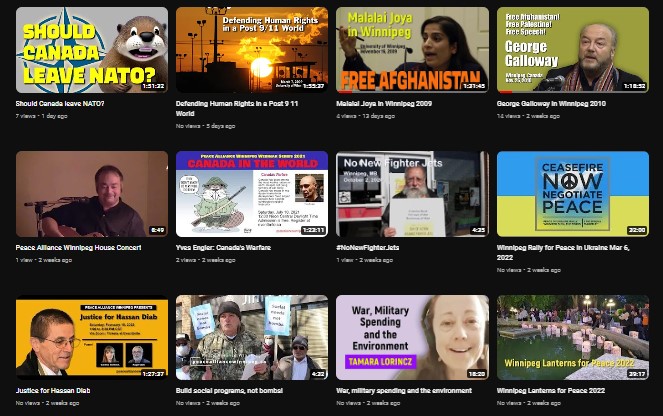Open the Malalai Joya 'Free Afghanistan' thumbnail
Viewport: 663px width, 416px height.
coord(412,49)
